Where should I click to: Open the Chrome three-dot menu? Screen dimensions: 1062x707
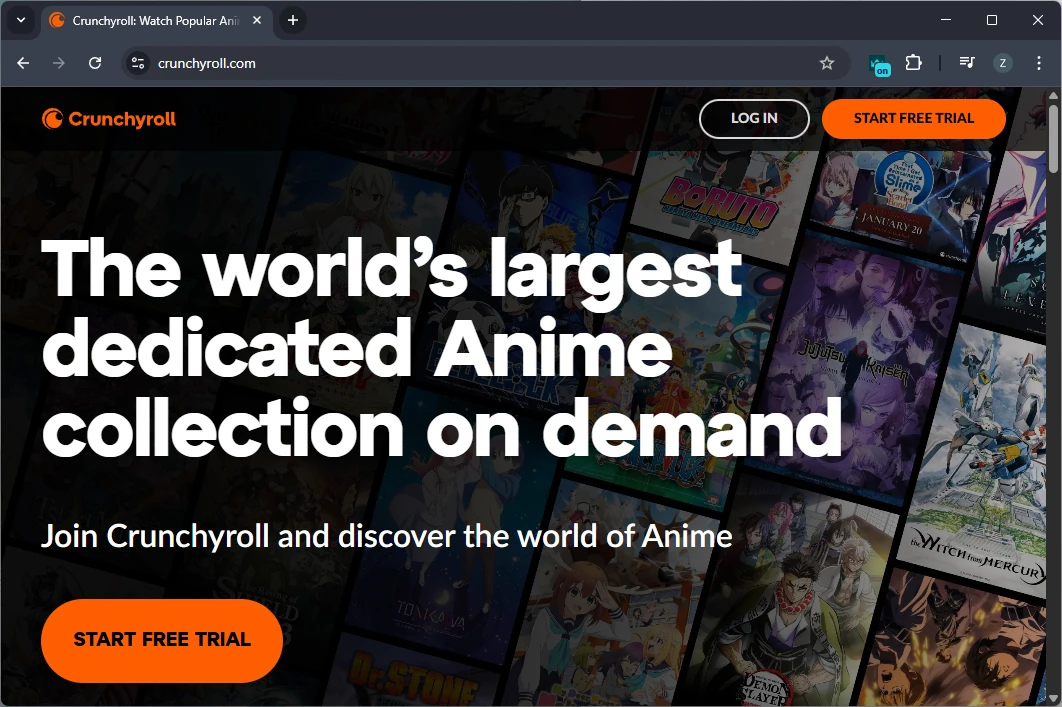click(x=1039, y=63)
